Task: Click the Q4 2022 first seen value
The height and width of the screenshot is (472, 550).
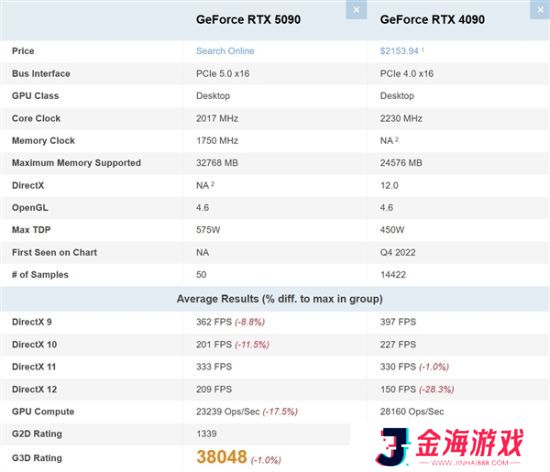Action: [x=398, y=252]
